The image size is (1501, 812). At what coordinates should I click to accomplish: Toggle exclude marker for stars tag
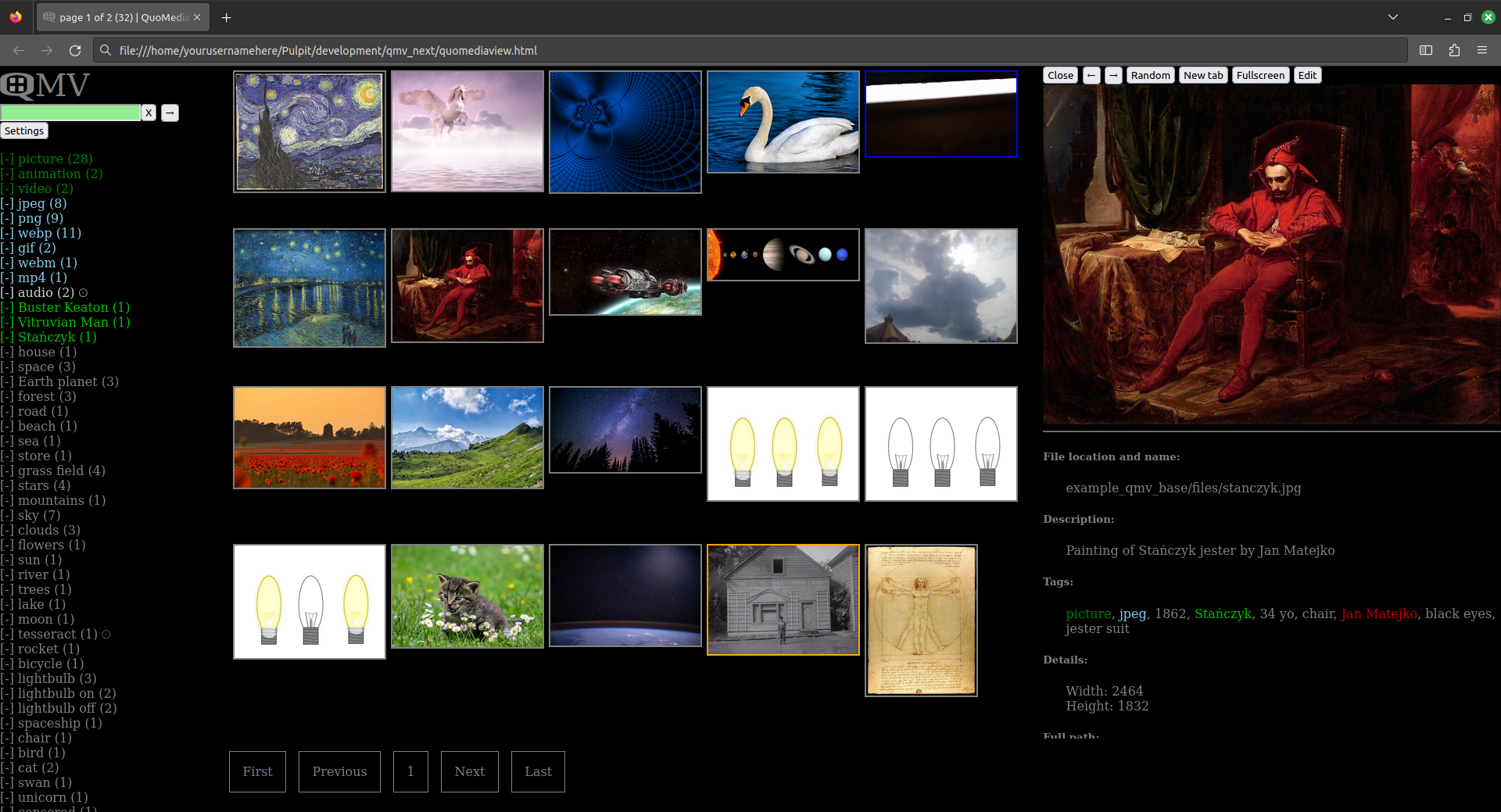click(7, 485)
